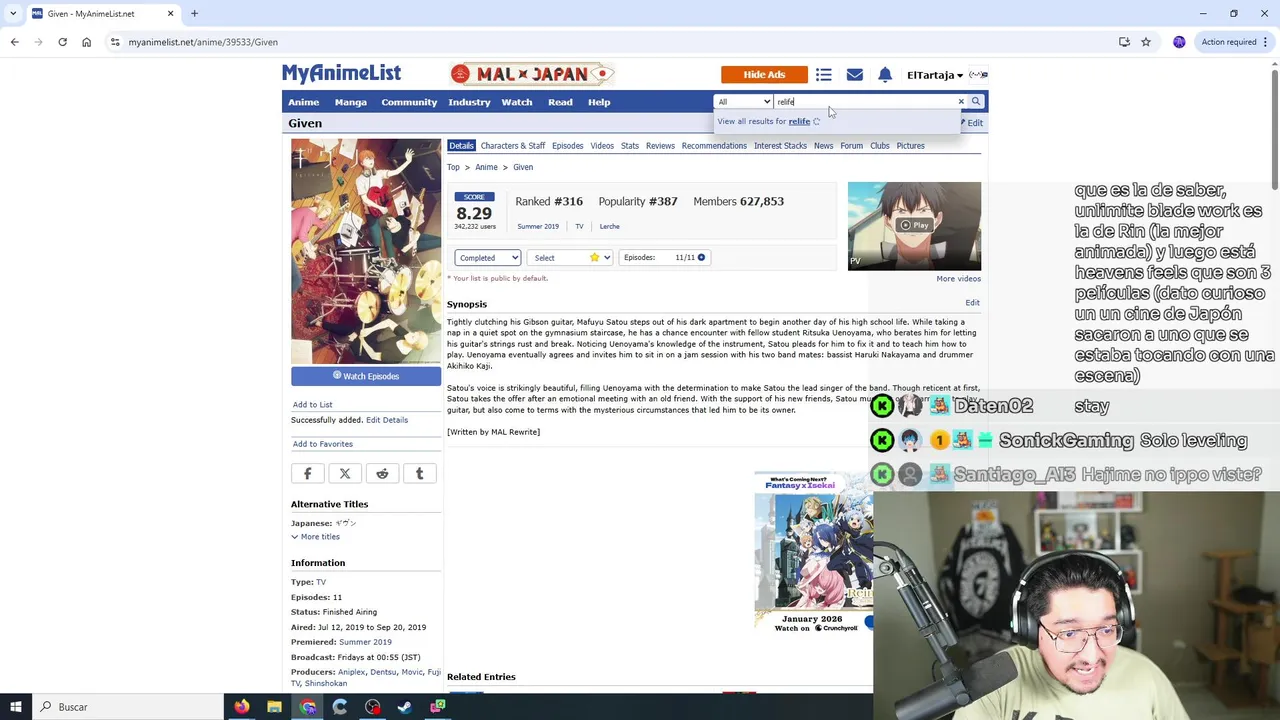Viewport: 1280px width, 720px height.
Task: Expand the ElTartaja account menu
Action: tap(935, 75)
